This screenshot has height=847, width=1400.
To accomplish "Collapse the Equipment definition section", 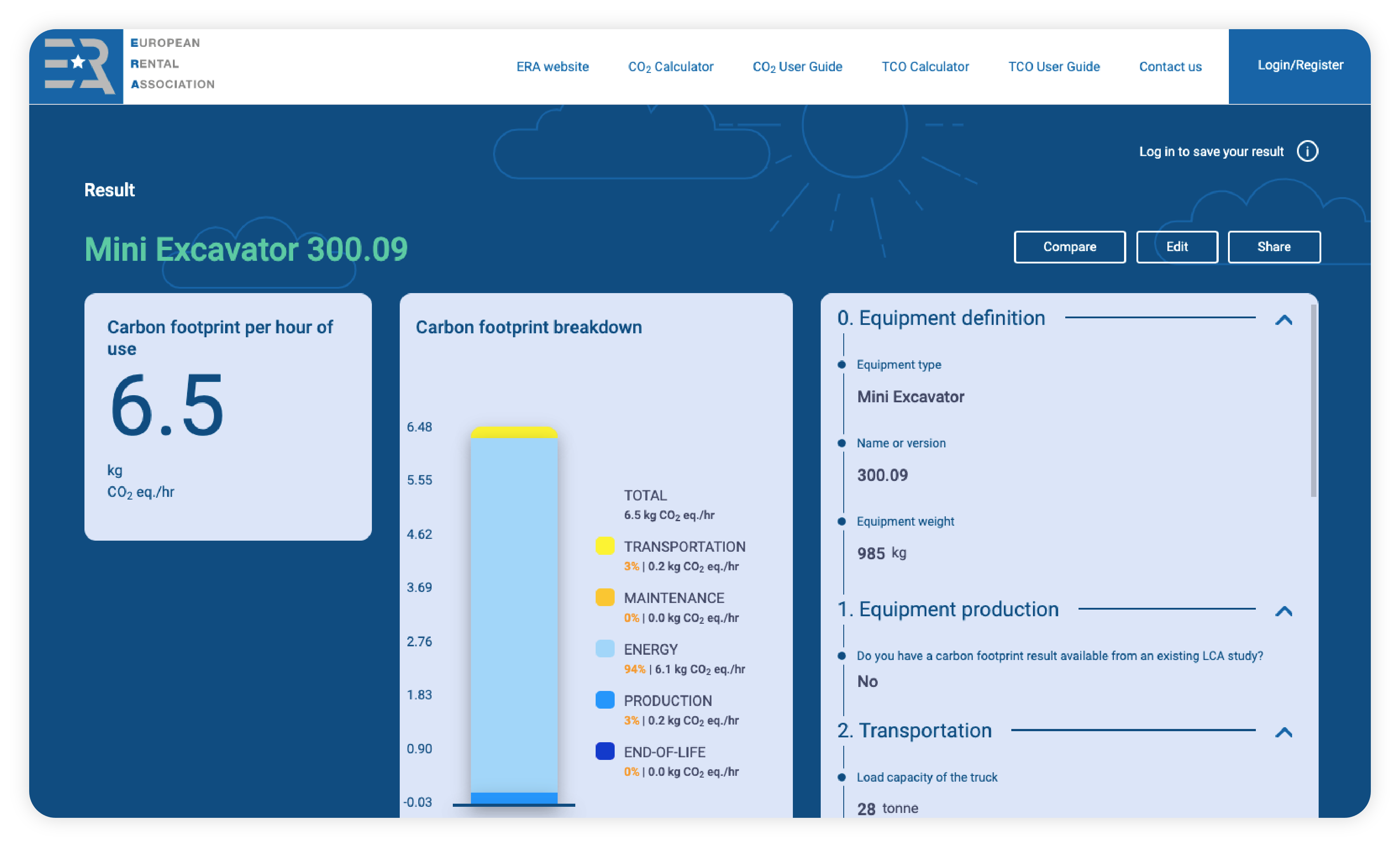I will 1284,320.
